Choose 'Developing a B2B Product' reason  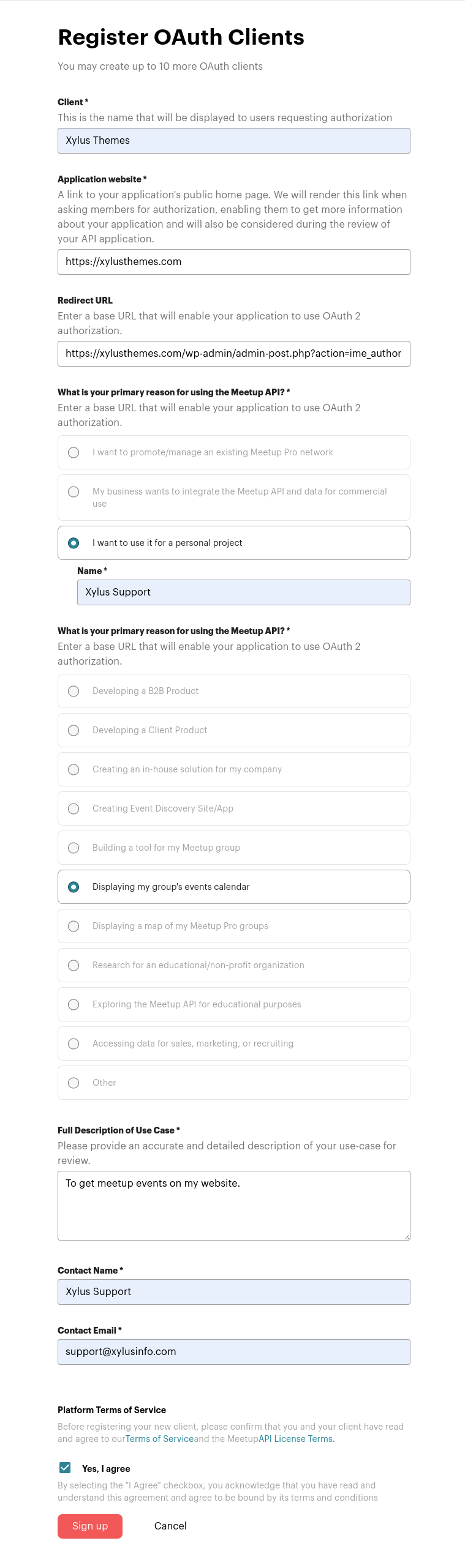pyautogui.click(x=74, y=691)
